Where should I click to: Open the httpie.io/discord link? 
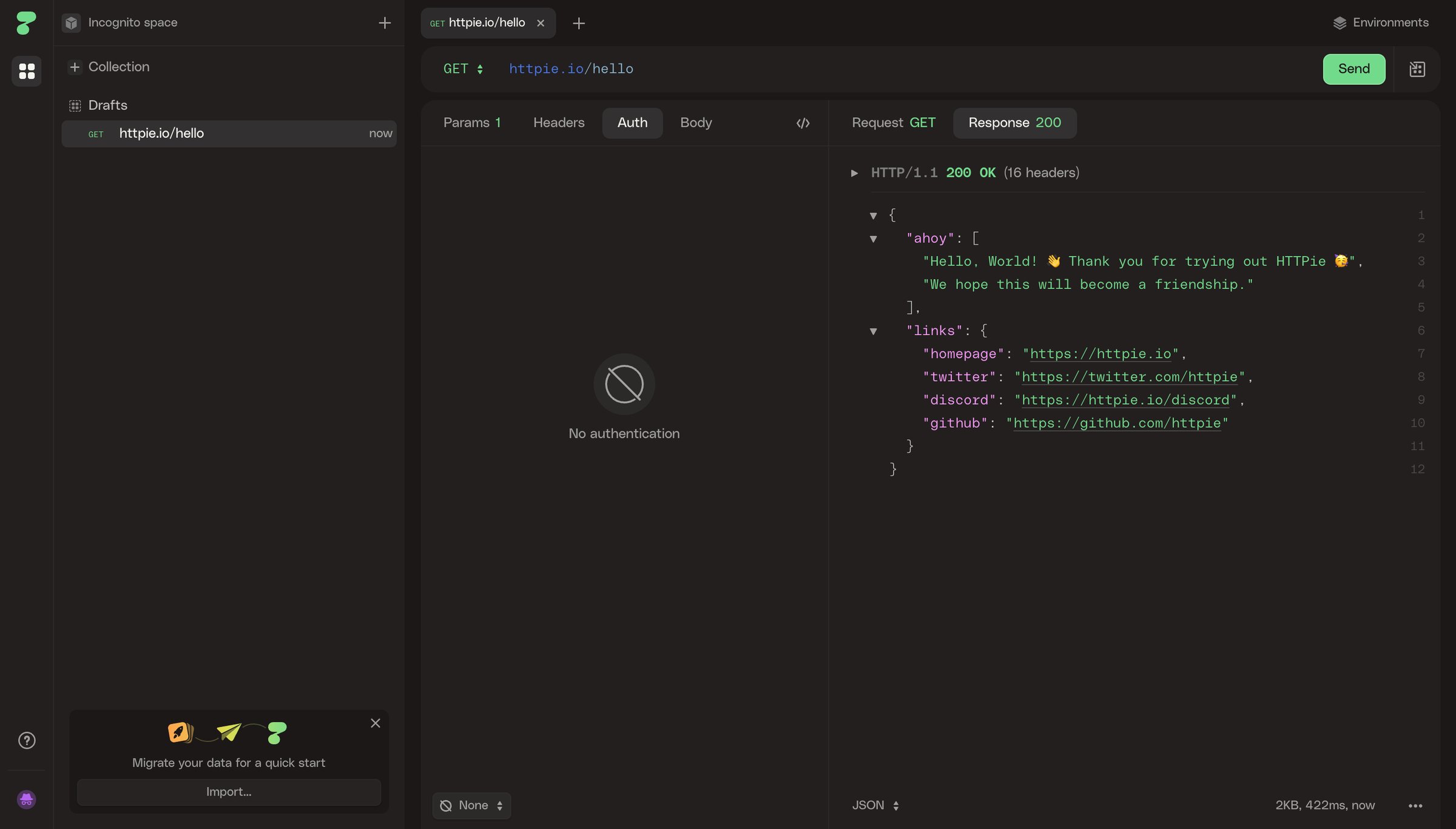click(1125, 400)
